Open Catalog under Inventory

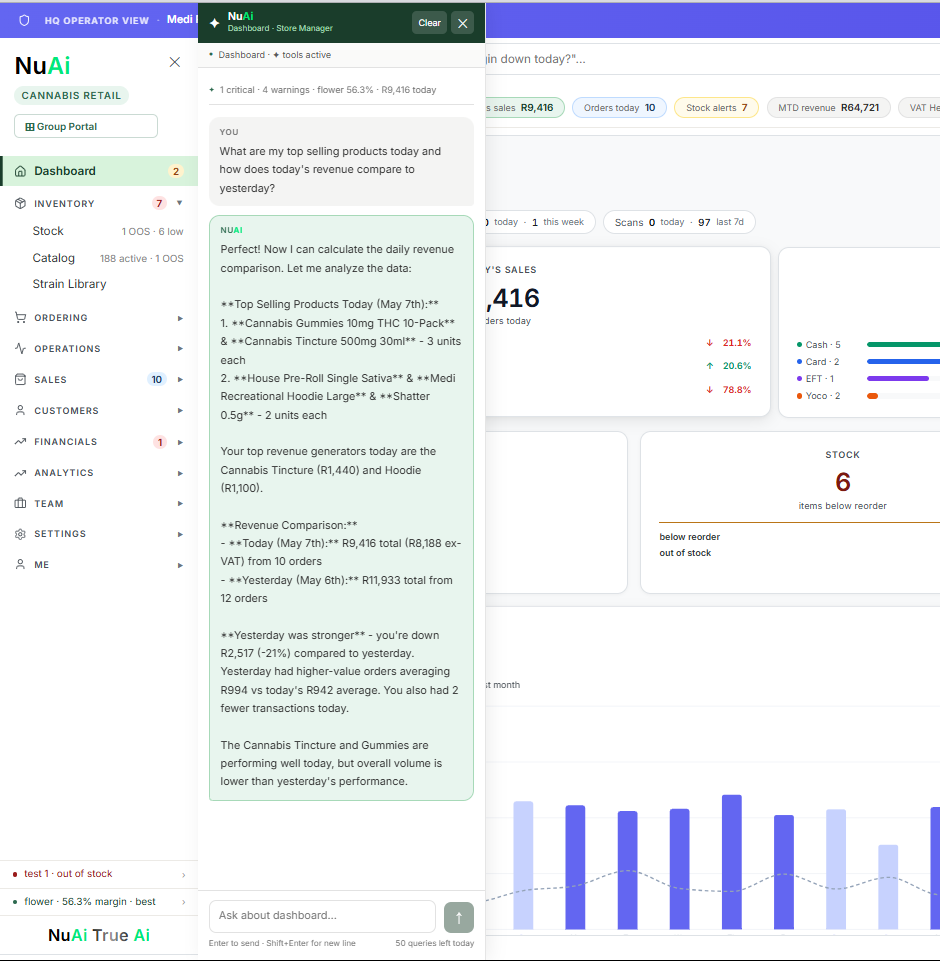[x=108, y=258]
